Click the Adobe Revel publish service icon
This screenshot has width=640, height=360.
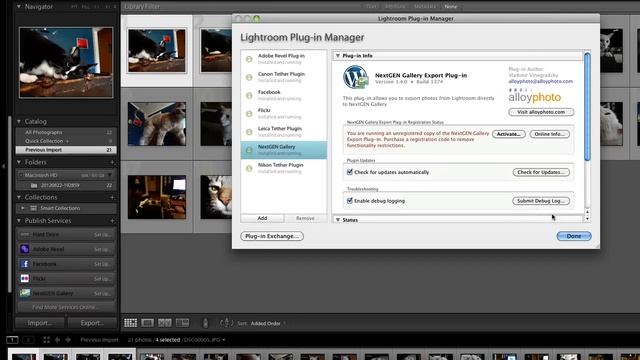coord(24,249)
